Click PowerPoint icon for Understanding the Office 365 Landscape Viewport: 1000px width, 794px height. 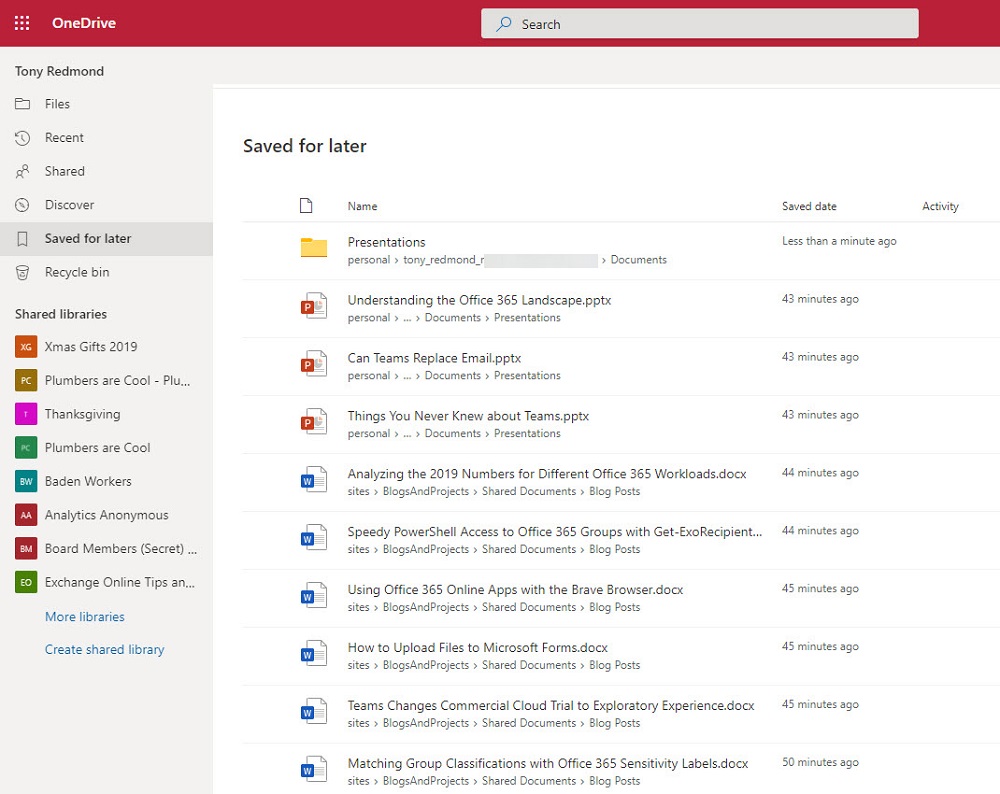pos(314,305)
